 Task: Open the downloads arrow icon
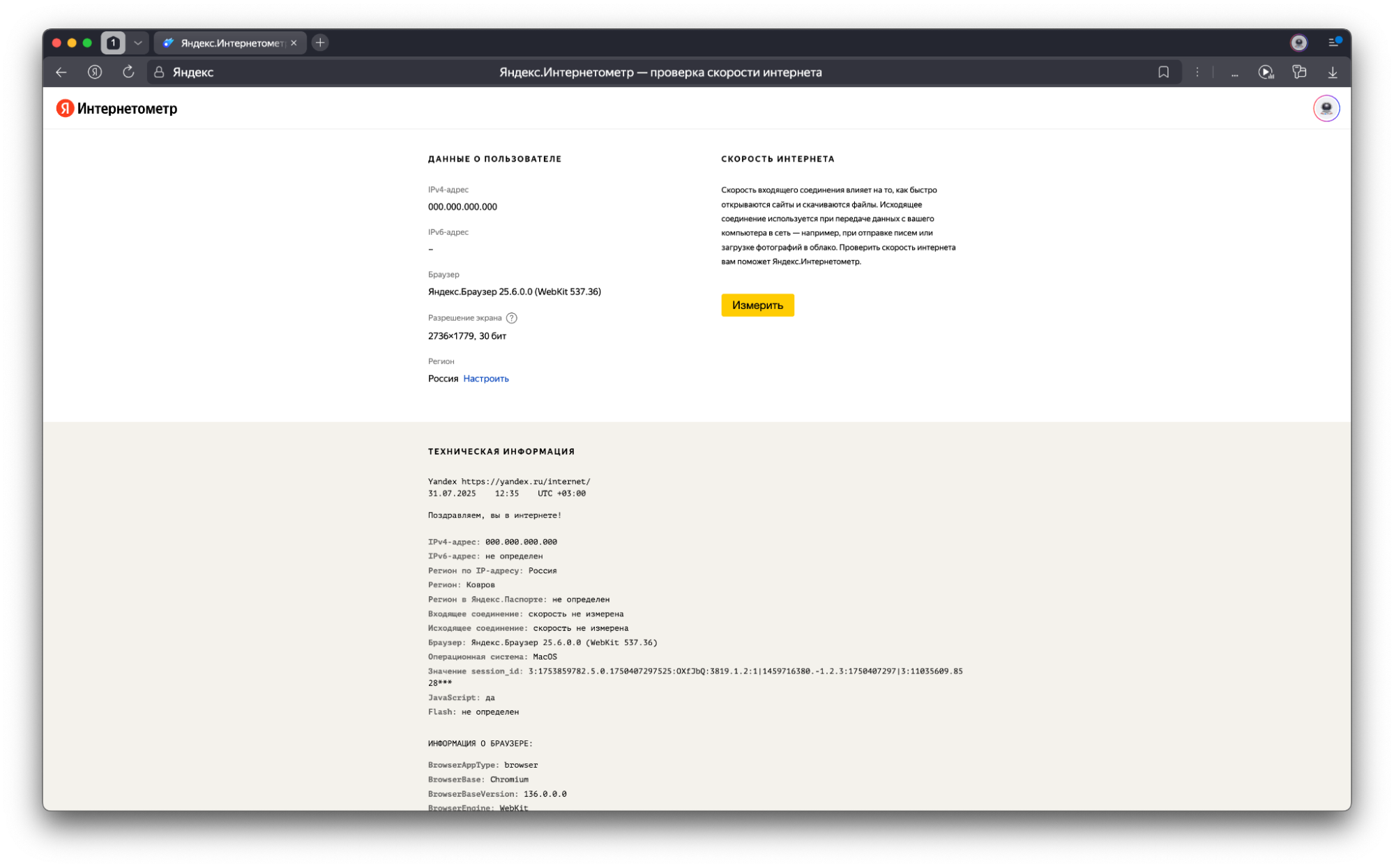coord(1333,72)
